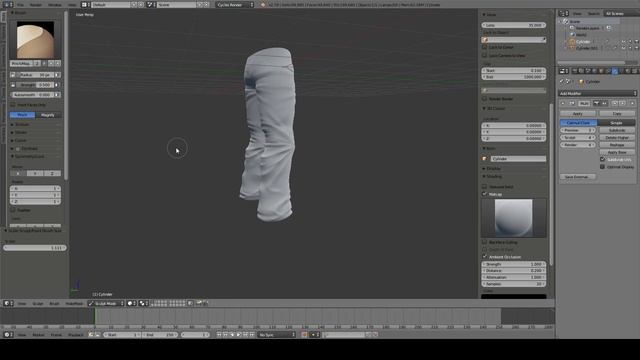This screenshot has height=360, width=640.
Task: Open the Cycles Render engine dropdown
Action: (x=235, y=4)
